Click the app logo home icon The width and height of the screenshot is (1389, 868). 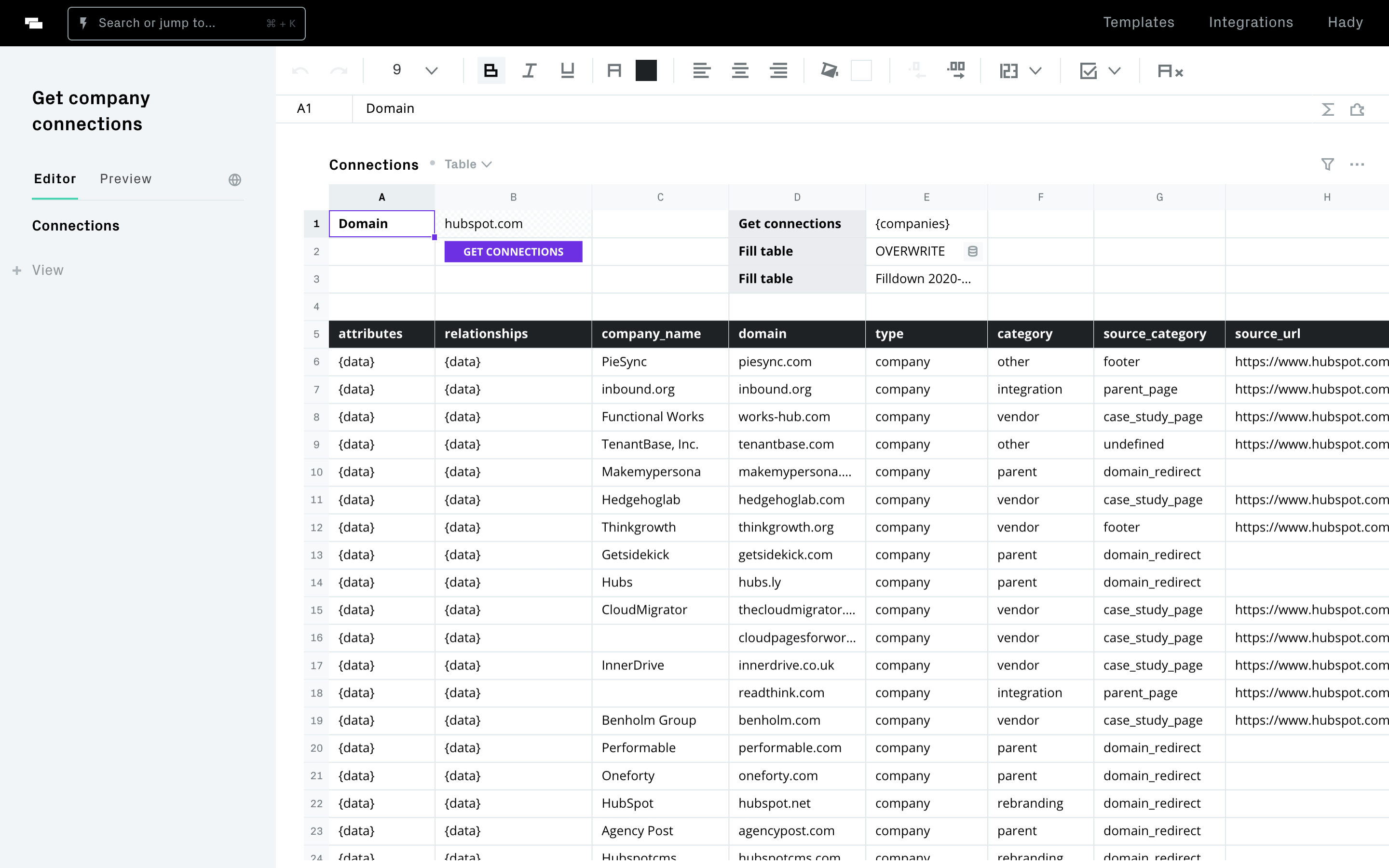33,23
